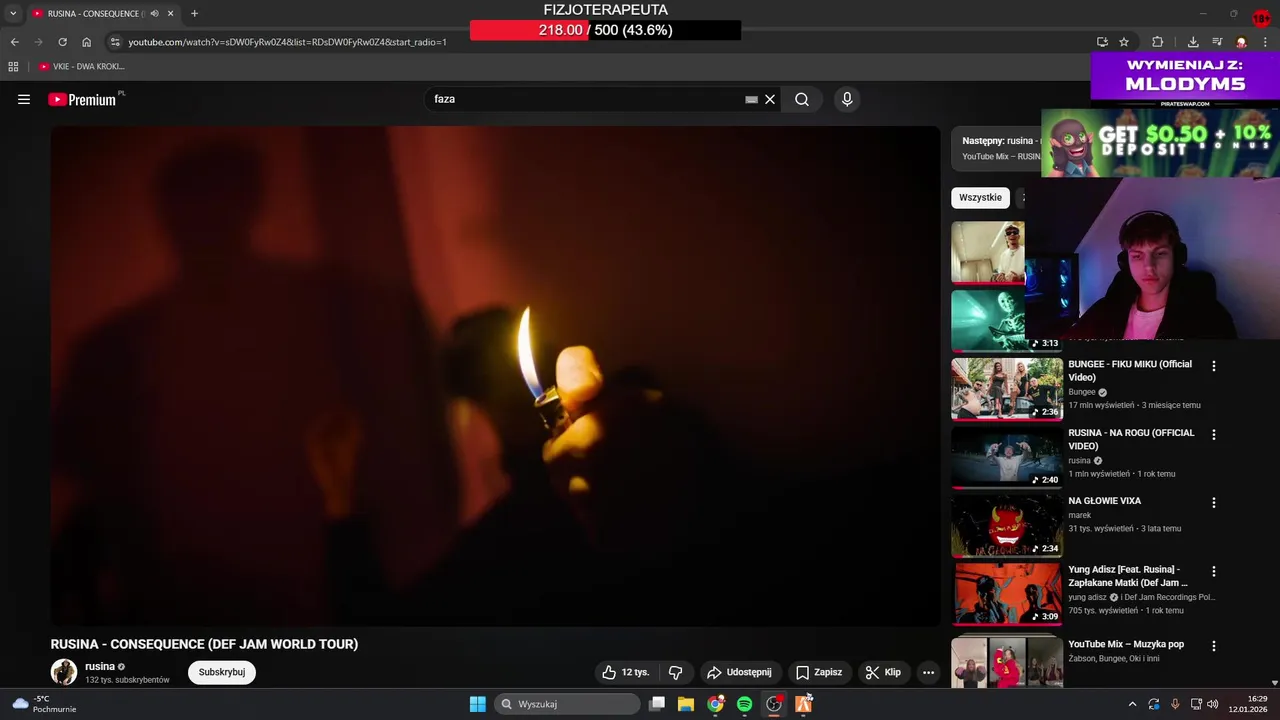Play RUSINA - NA ROGU thumbnail
Viewport: 1280px width, 720px height.
tap(1006, 457)
